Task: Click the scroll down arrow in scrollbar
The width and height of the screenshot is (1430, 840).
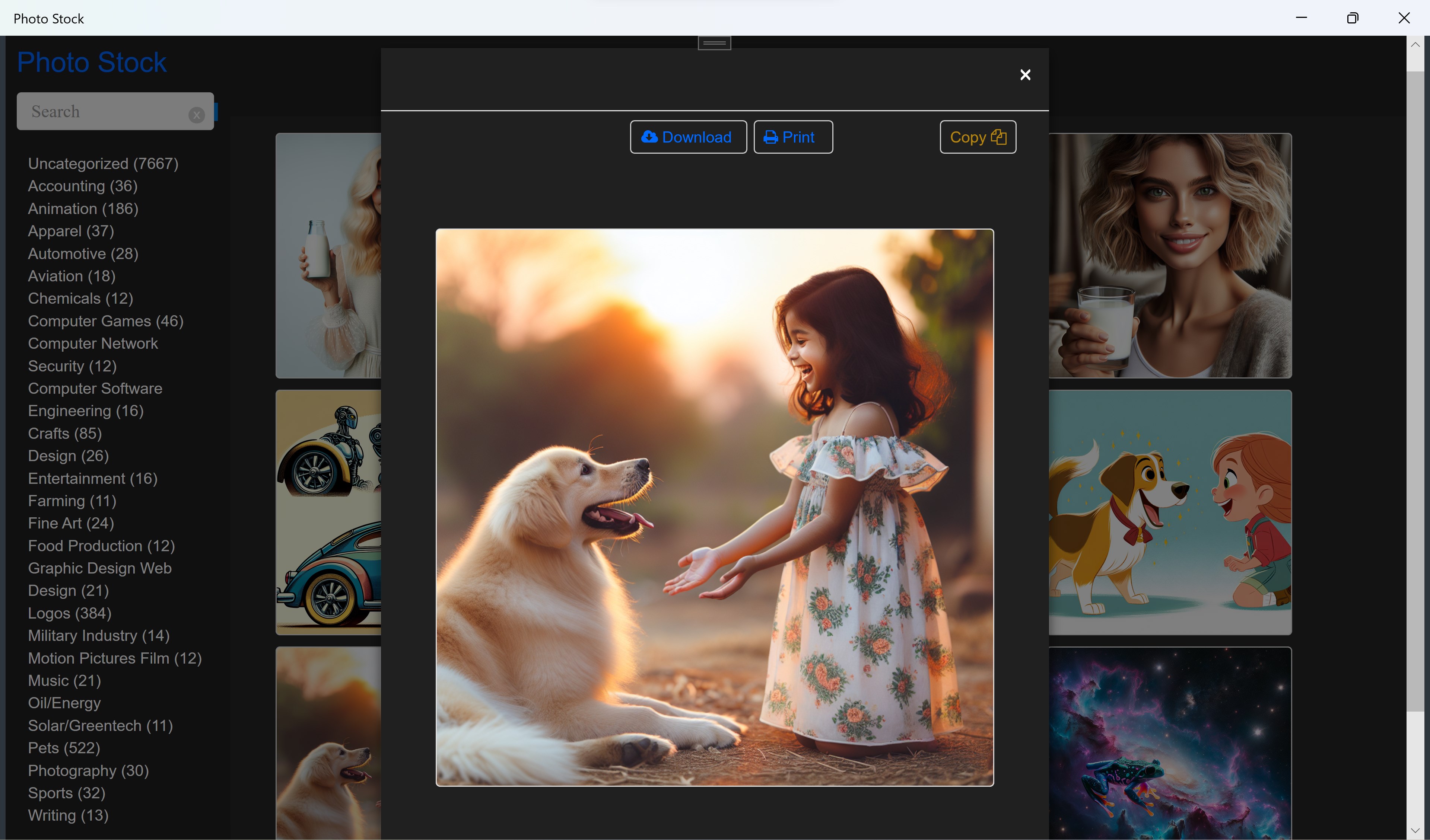Action: tap(1415, 830)
